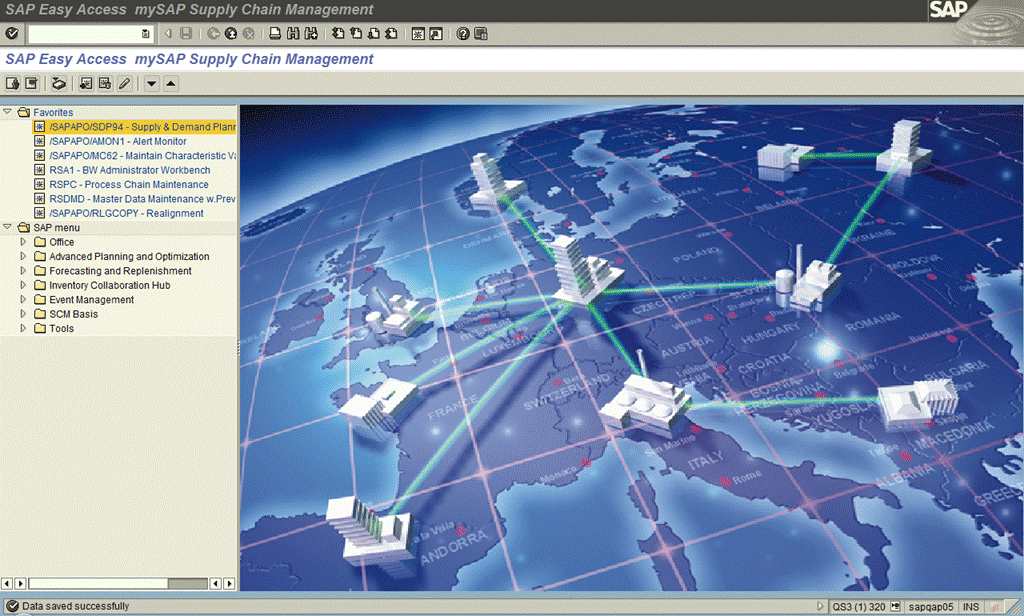Click the Change Favorites pencil icon
This screenshot has height=616, width=1024.
(124, 83)
